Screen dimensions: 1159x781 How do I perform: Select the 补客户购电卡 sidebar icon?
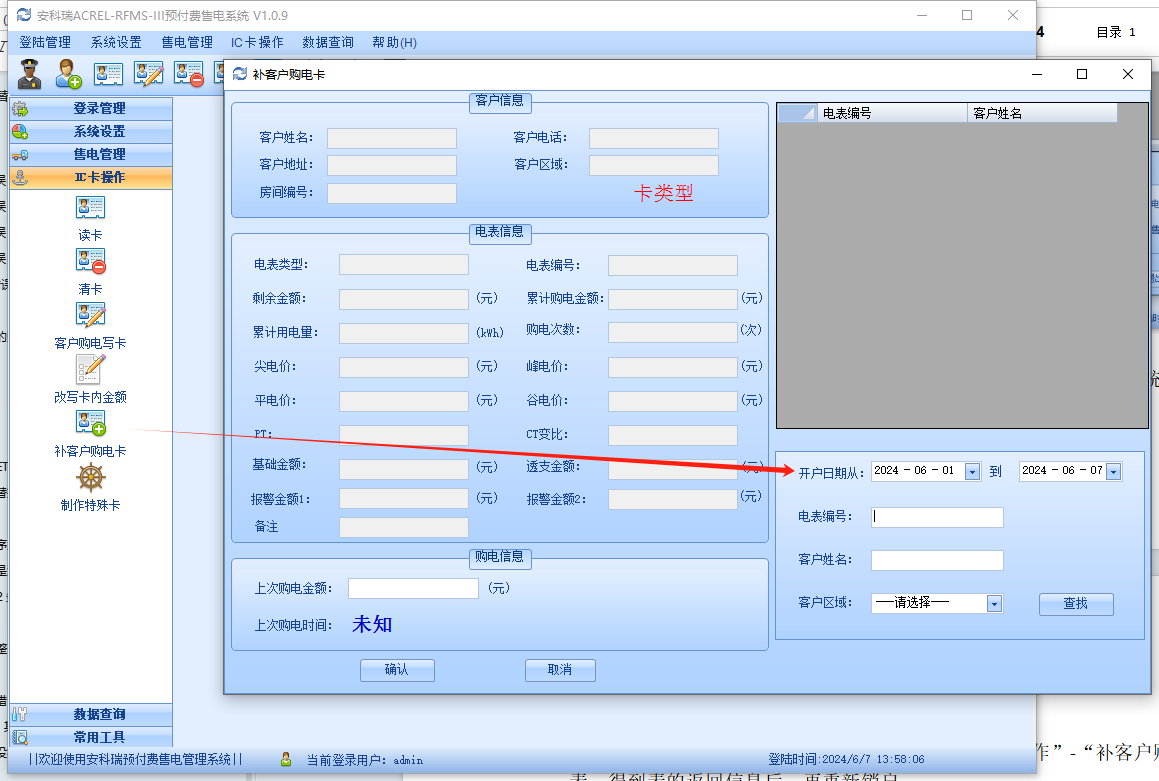pos(90,424)
